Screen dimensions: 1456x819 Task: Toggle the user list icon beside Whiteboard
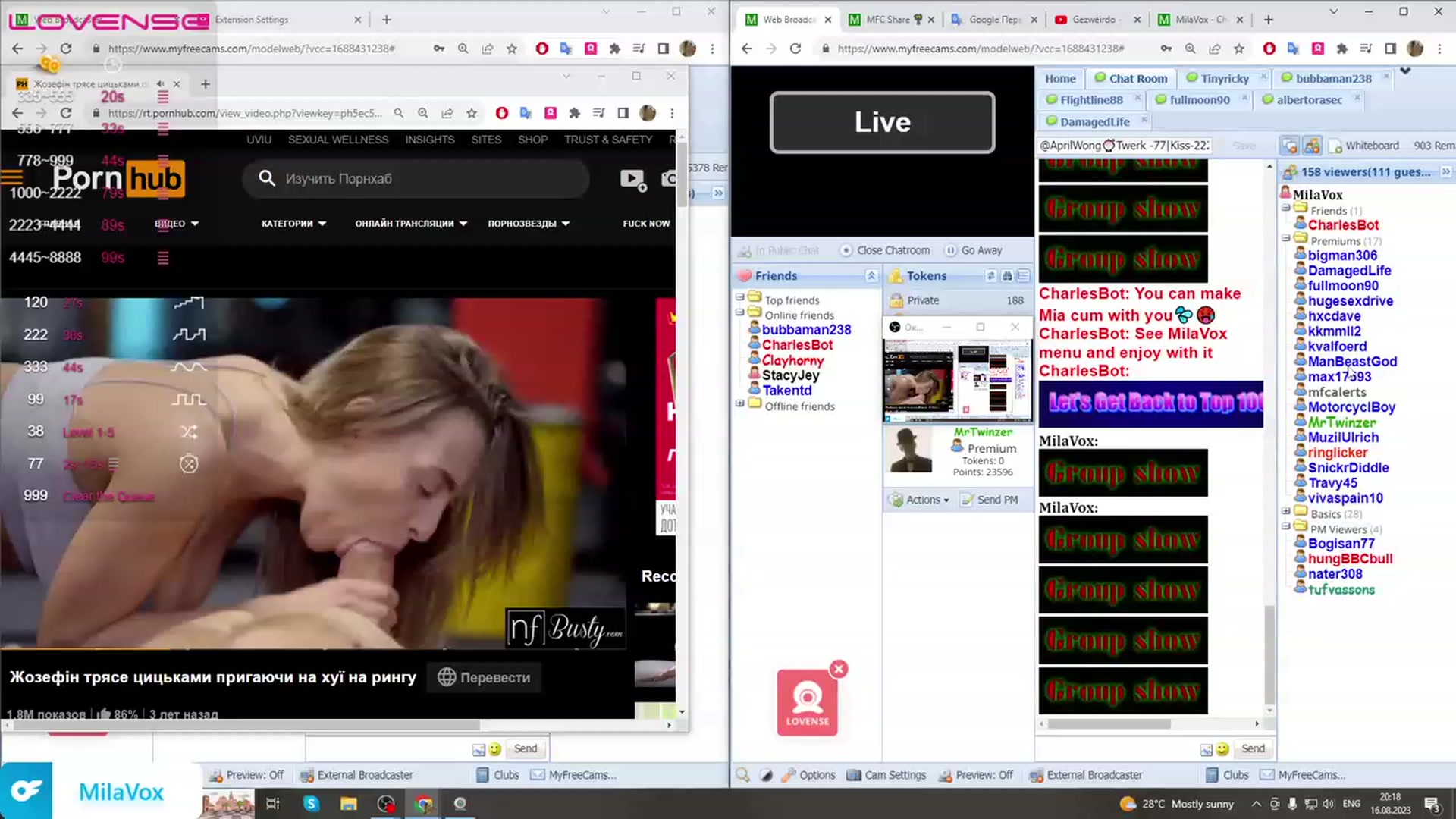point(1312,146)
